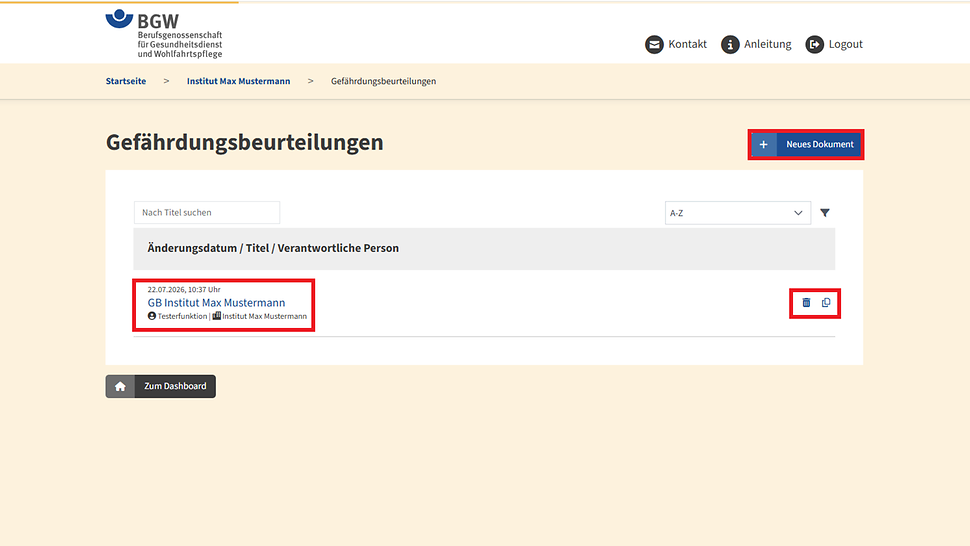Viewport: 970px width, 546px height.
Task: Click the Gefährdungsbeurteilungen page heading
Action: coord(244,142)
